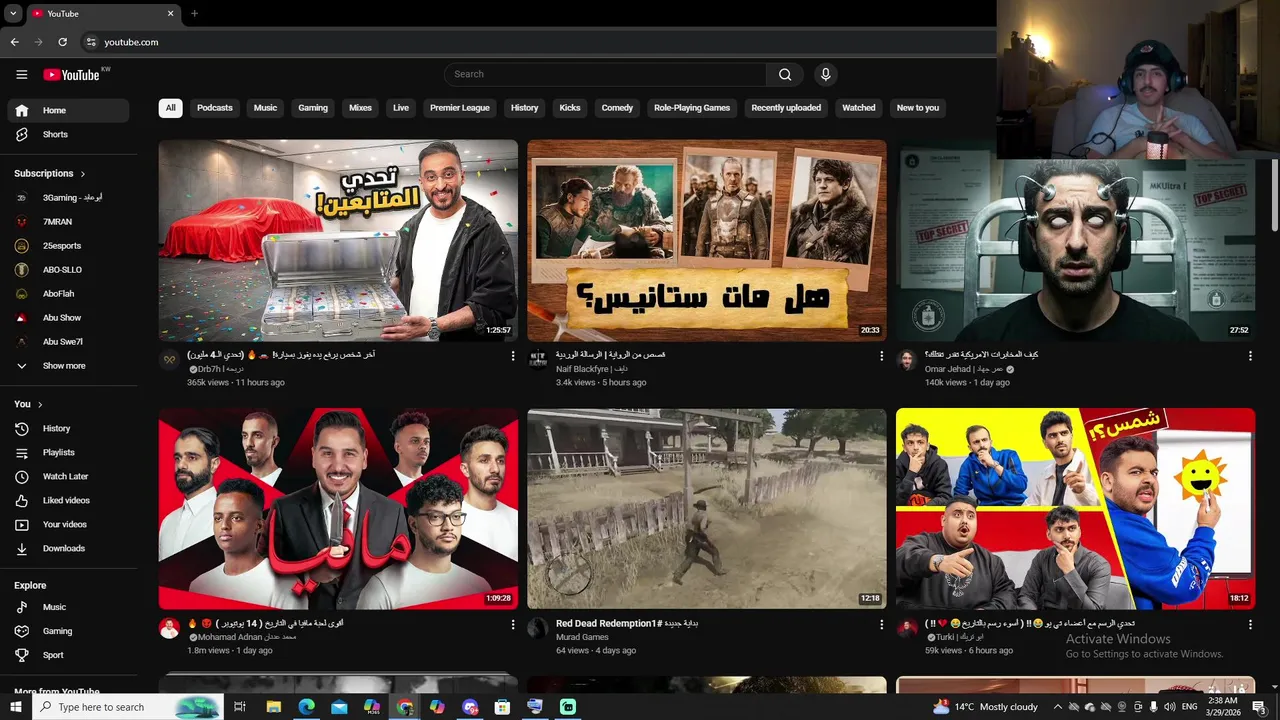Select the Music filter chip

coord(265,108)
